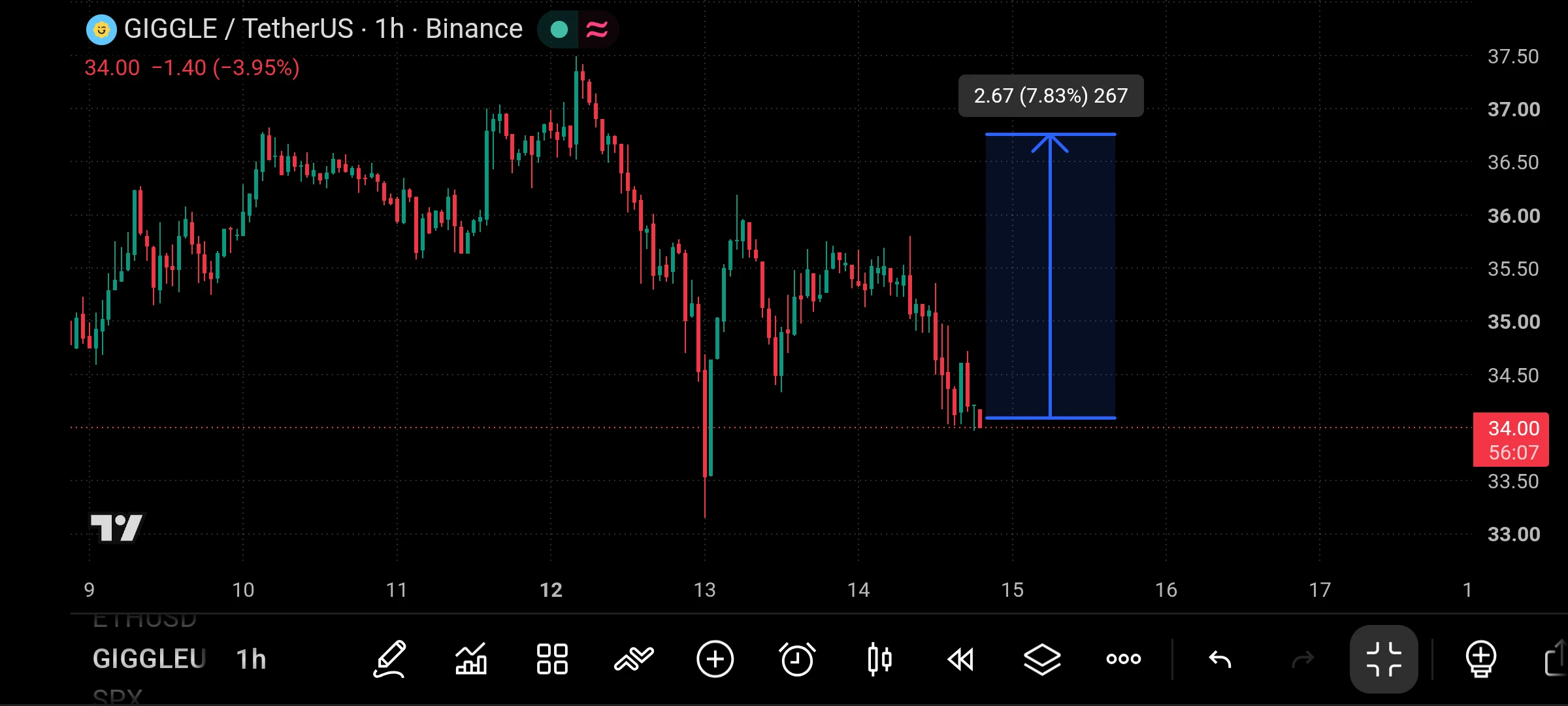1568x706 pixels.
Task: Open the indicators chart icon
Action: 471,659
